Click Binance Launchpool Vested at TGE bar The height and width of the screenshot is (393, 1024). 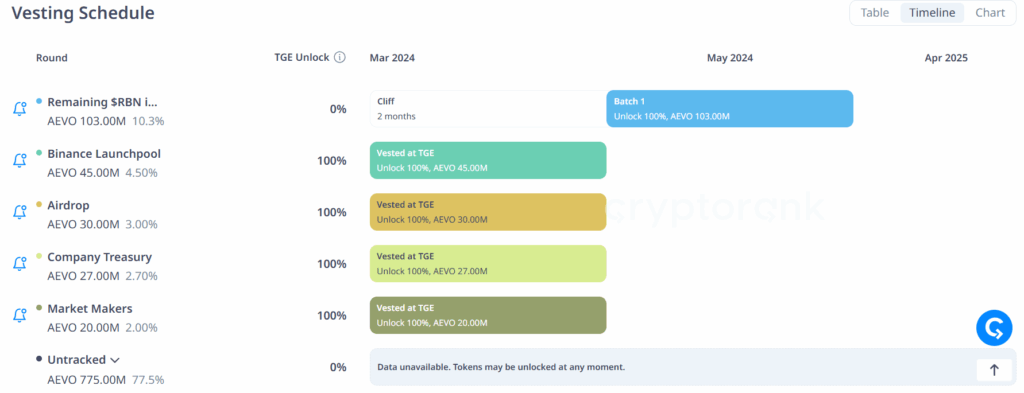(x=488, y=160)
